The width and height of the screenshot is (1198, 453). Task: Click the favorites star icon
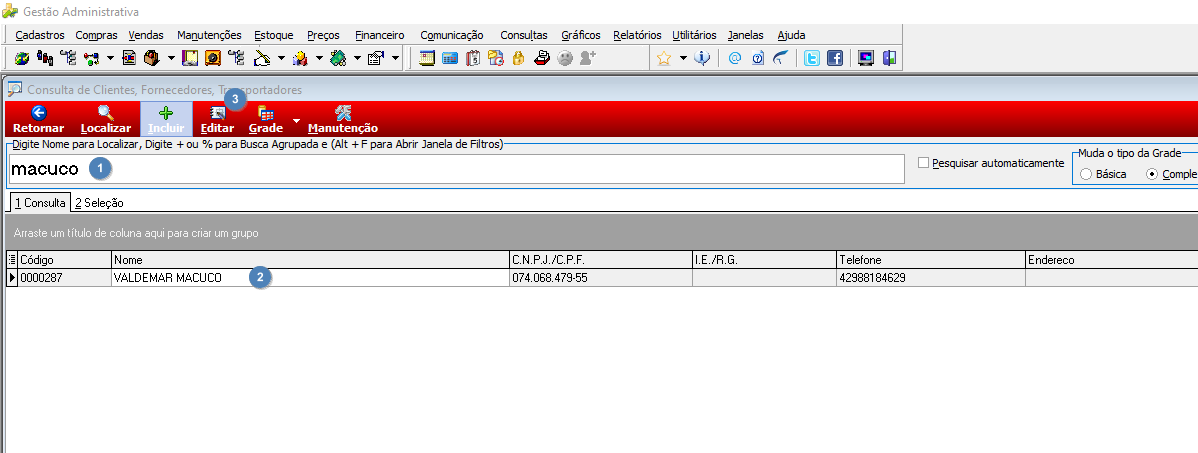pos(663,58)
